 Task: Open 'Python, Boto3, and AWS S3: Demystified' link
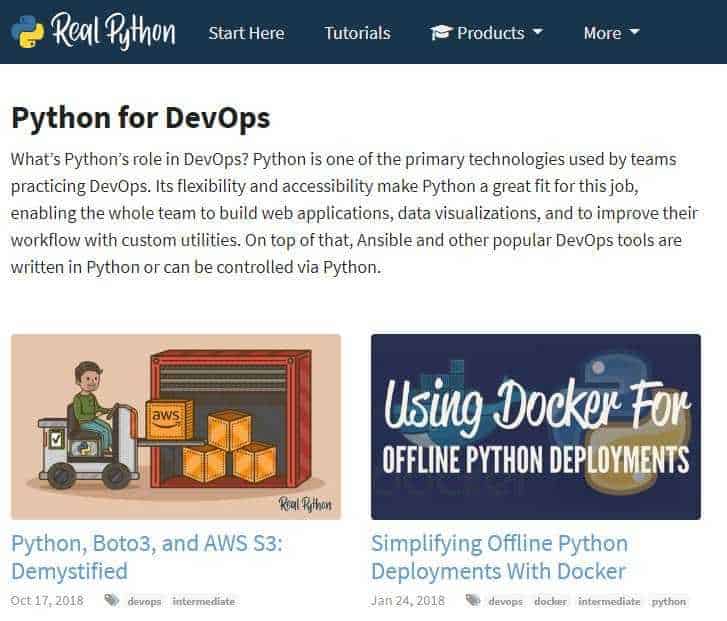[x=147, y=557]
